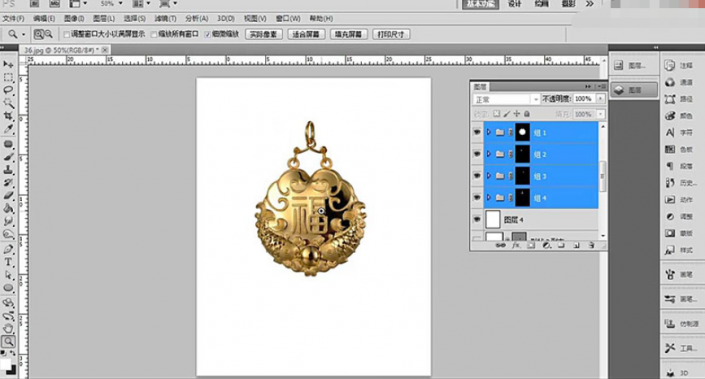Select the Crop tool
This screenshot has height=379, width=705.
pyautogui.click(x=8, y=116)
